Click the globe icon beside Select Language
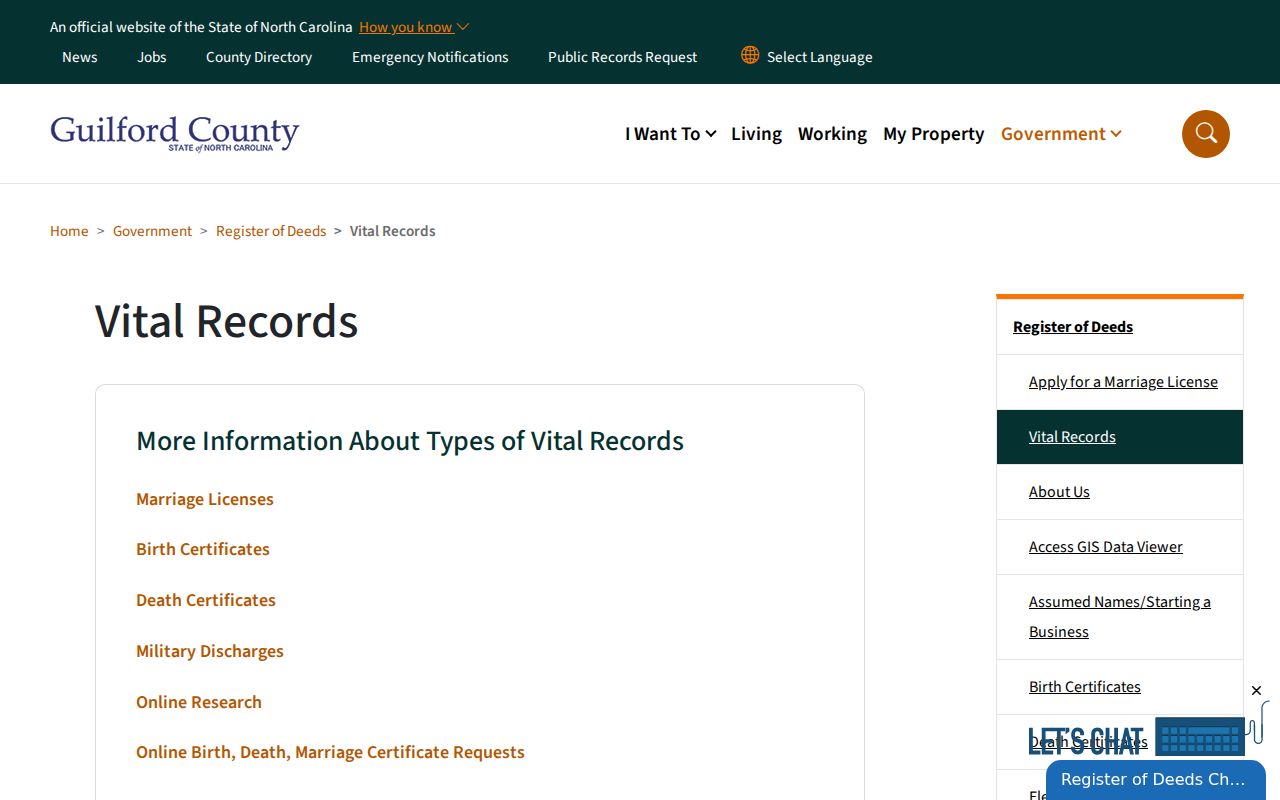Screen dimensions: 1280x800 click(750, 55)
